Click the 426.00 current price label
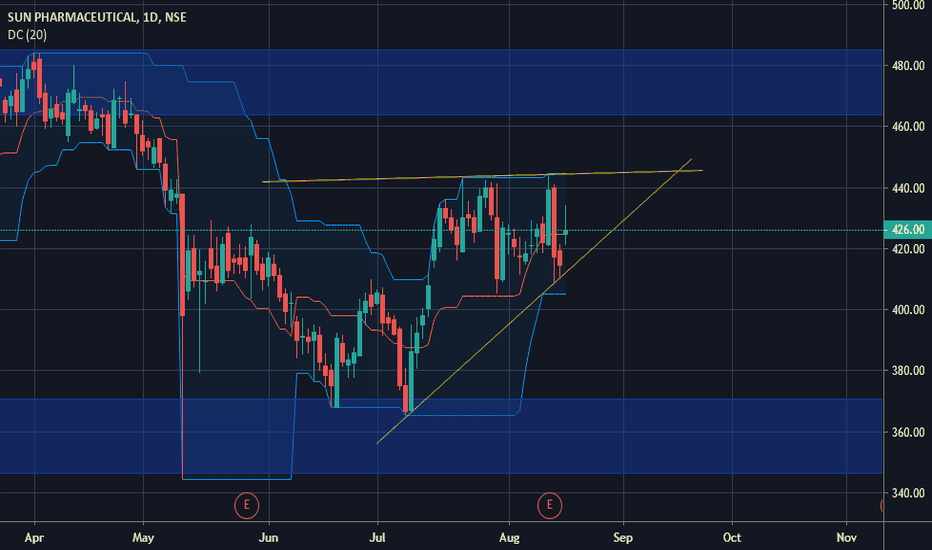Image resolution: width=932 pixels, height=550 pixels. coord(908,230)
